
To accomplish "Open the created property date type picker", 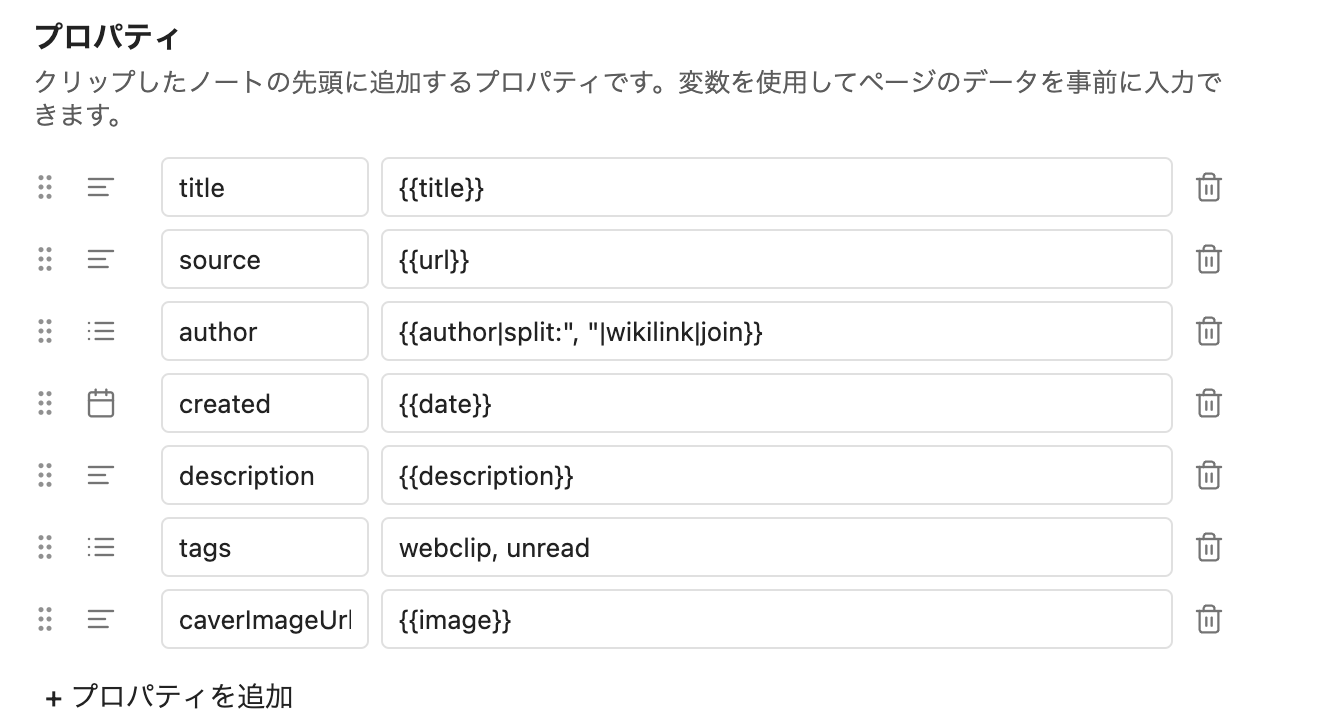I will [100, 404].
